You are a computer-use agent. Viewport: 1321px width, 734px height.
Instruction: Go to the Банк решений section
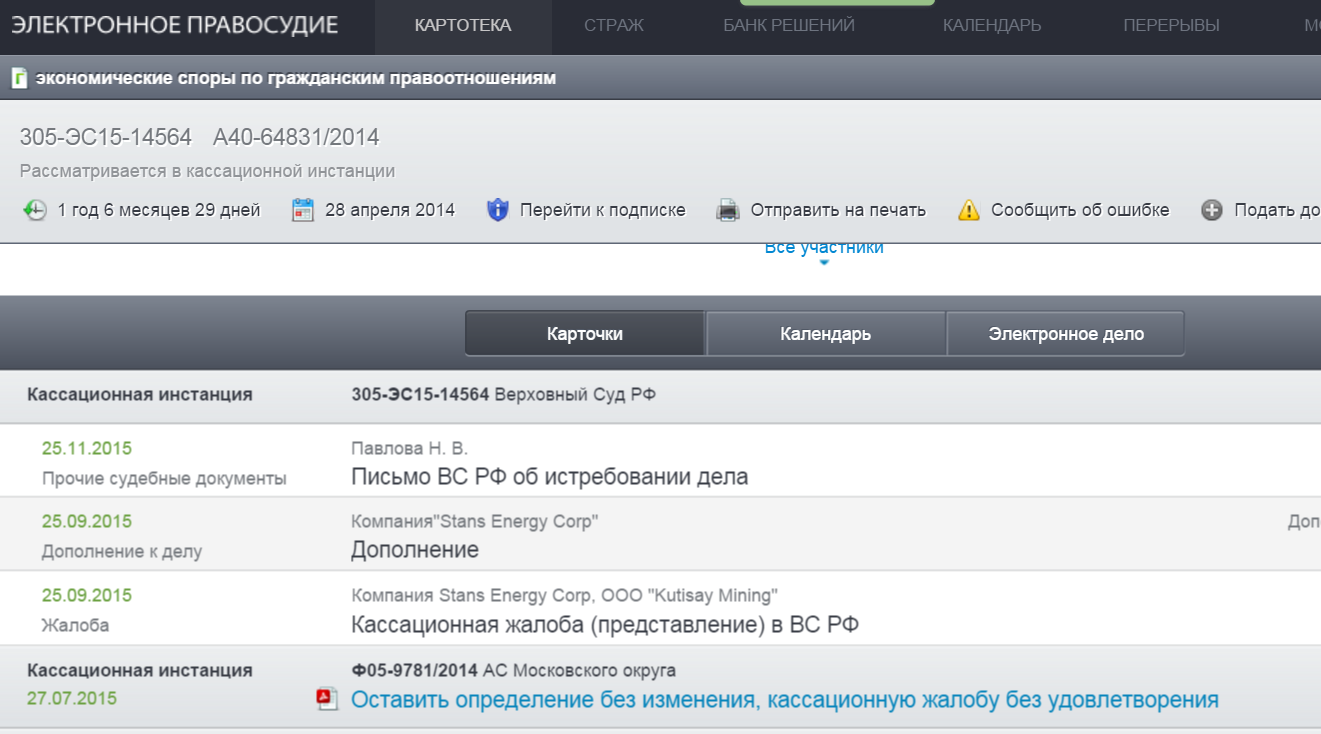click(789, 26)
